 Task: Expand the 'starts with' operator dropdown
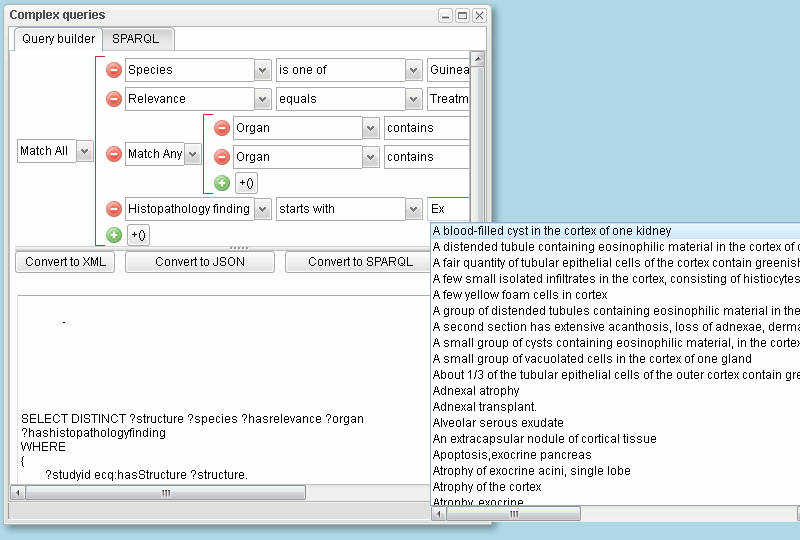tap(413, 209)
